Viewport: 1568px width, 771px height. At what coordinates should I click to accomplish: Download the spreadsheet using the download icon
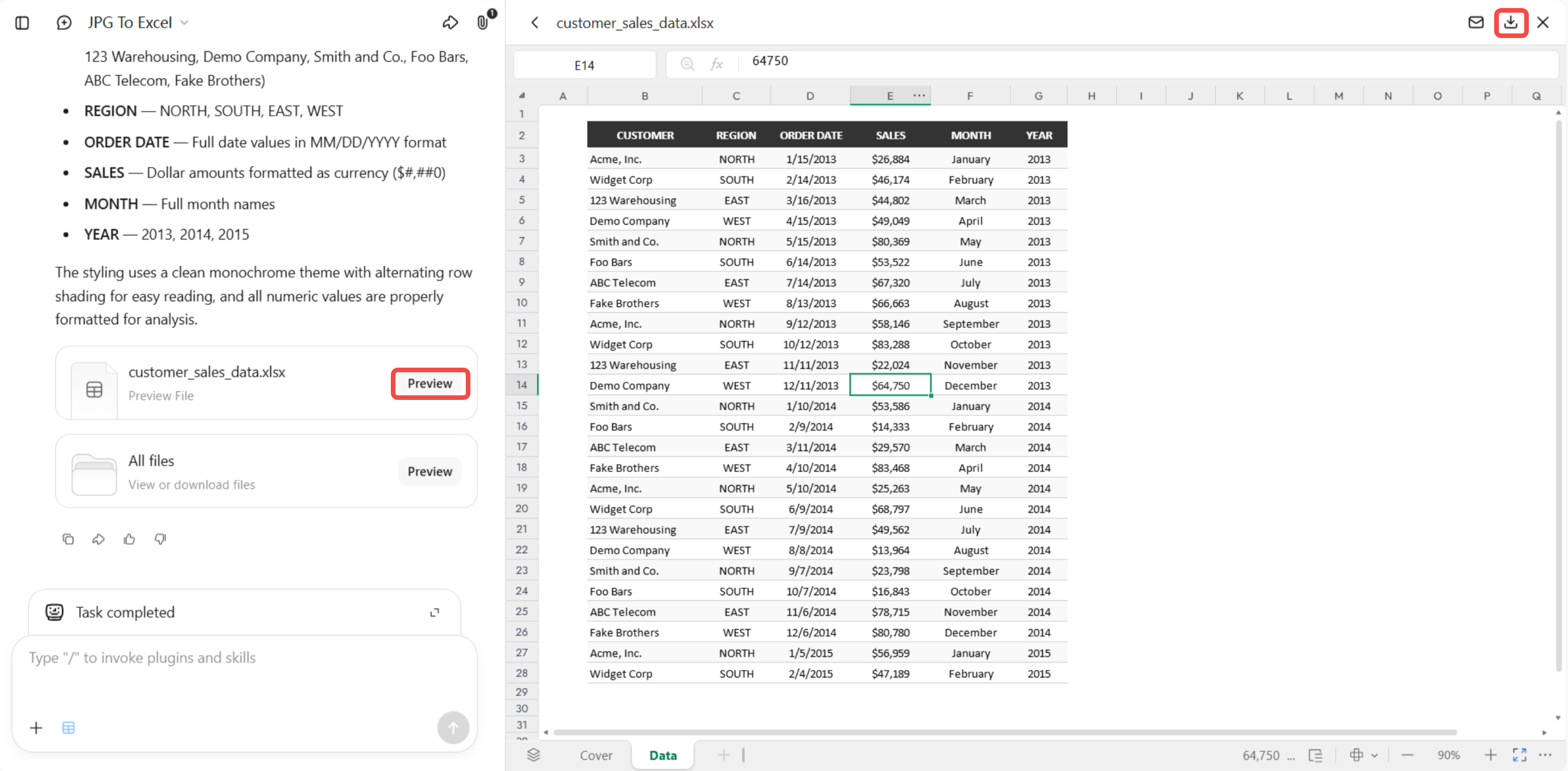1510,23
